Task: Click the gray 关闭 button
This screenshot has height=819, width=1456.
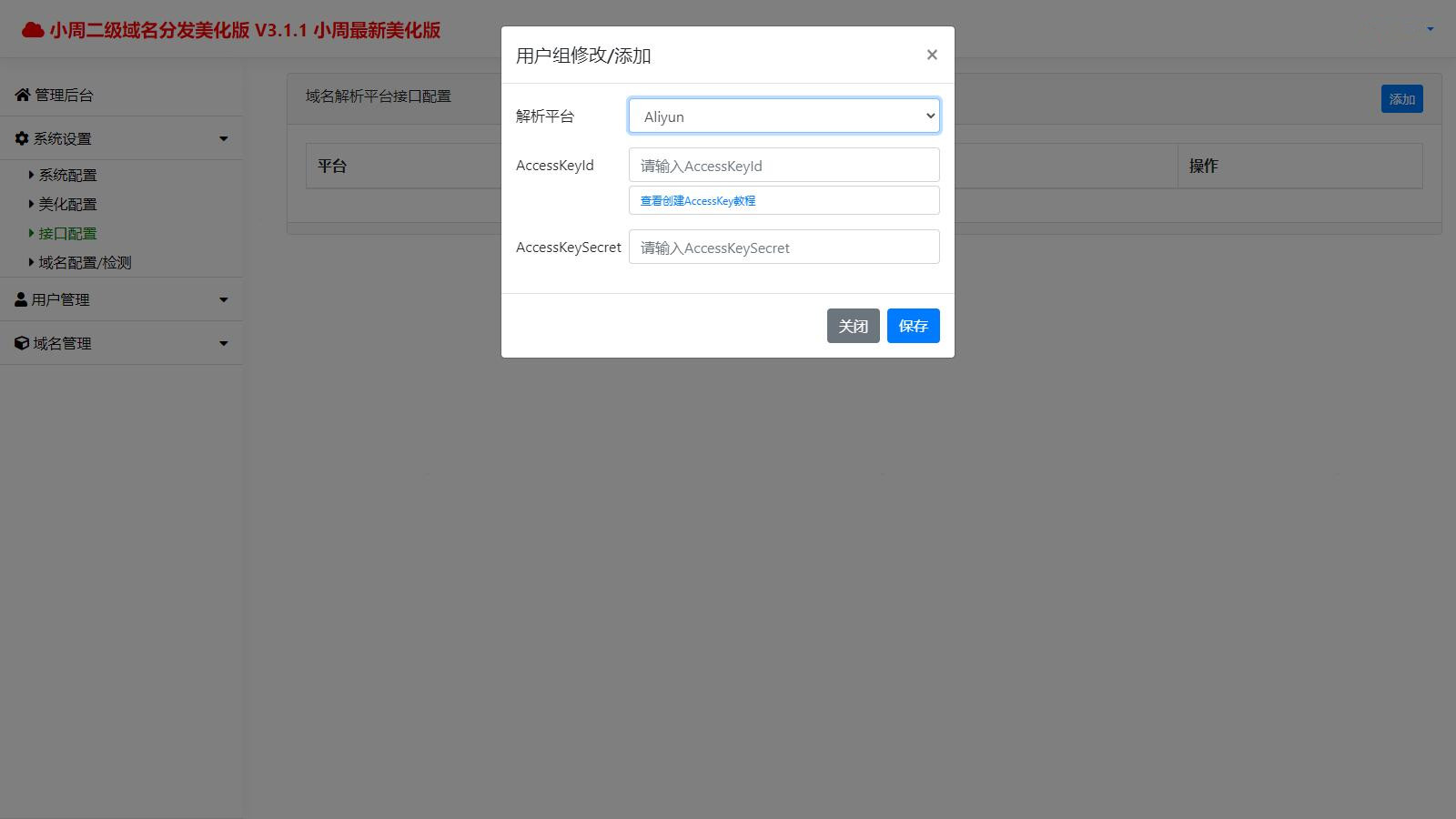Action: point(854,326)
